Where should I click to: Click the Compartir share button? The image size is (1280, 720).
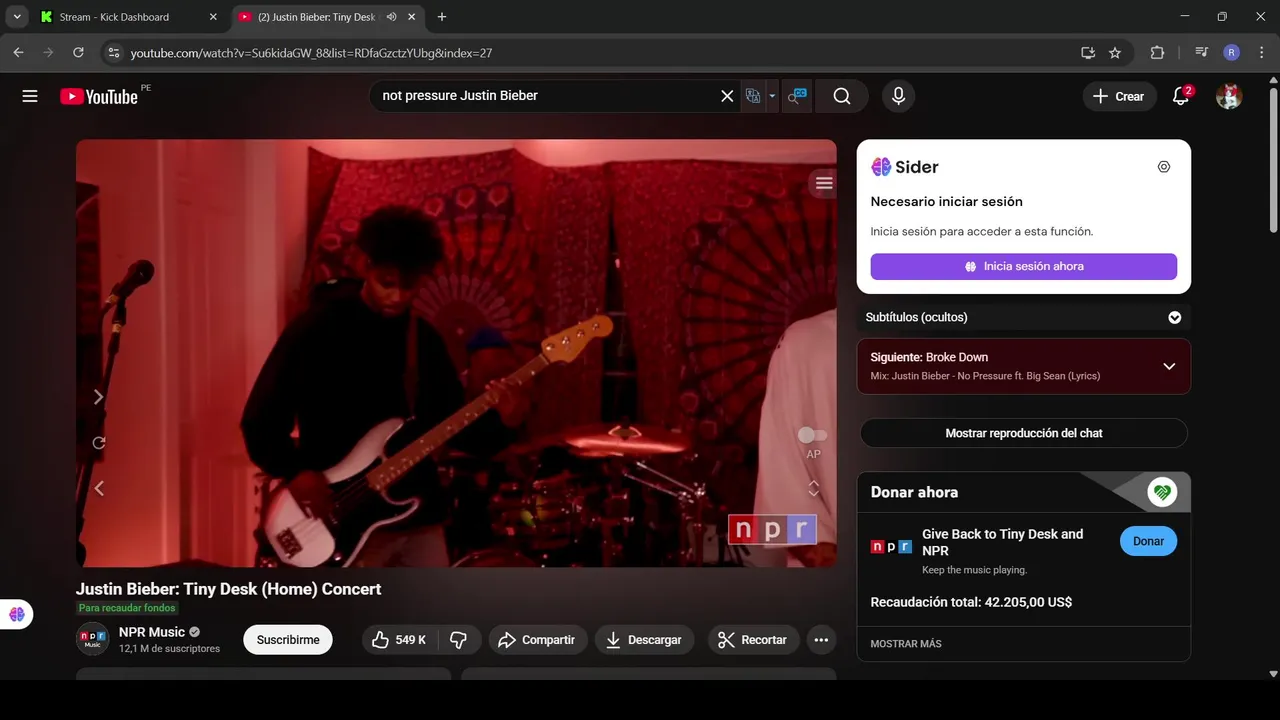click(537, 640)
